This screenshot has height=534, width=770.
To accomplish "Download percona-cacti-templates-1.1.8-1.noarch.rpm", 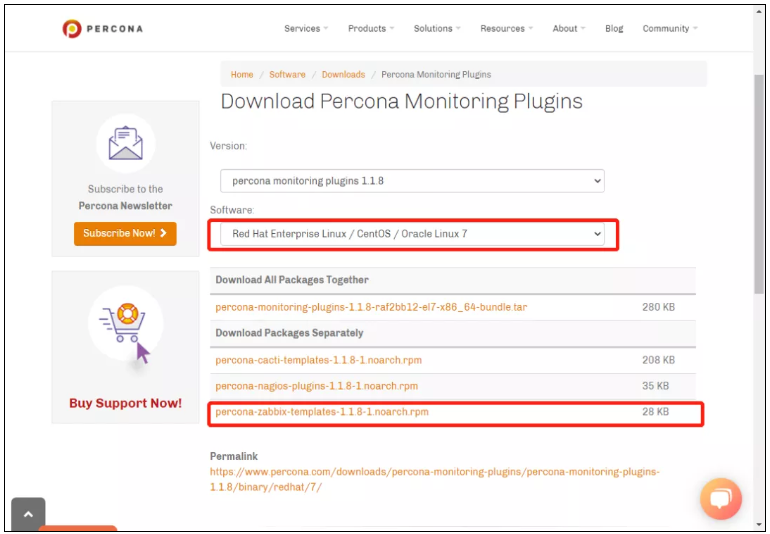I will coord(318,360).
